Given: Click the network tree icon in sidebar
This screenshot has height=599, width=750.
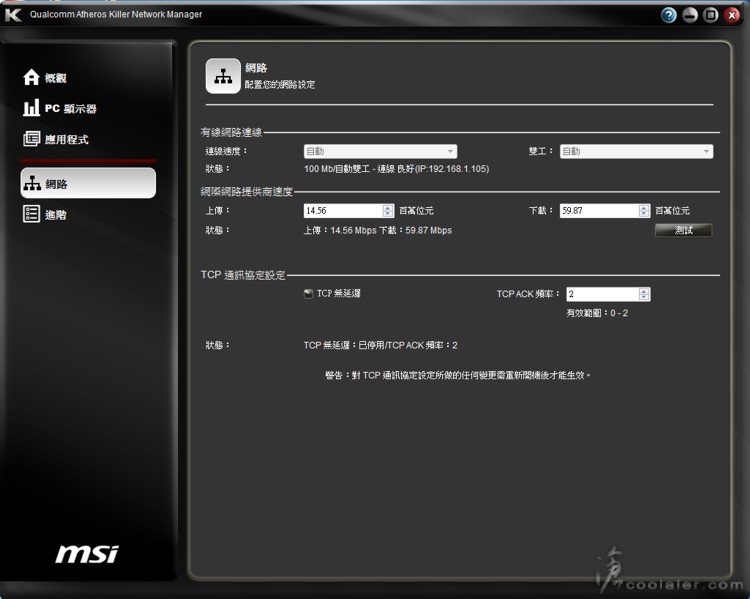Looking at the screenshot, I should (x=32, y=183).
